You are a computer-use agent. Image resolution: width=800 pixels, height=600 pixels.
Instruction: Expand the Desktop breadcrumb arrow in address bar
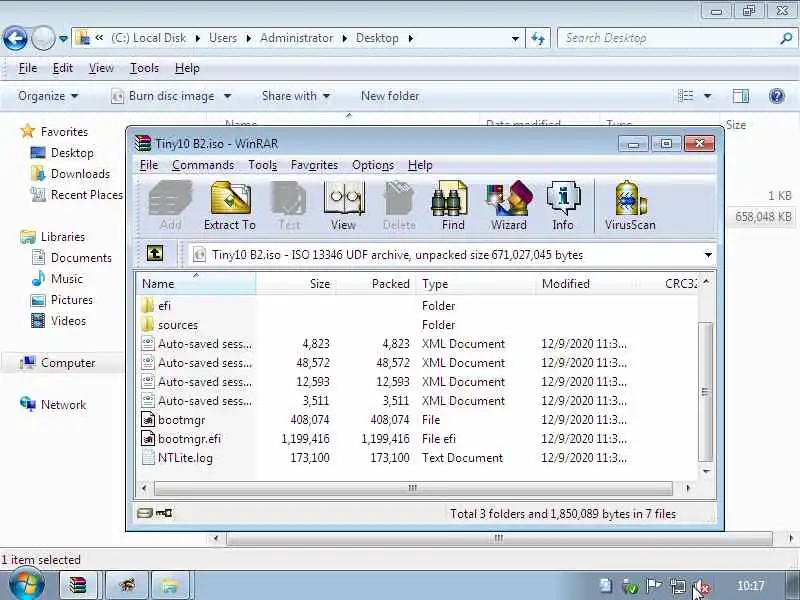[411, 38]
